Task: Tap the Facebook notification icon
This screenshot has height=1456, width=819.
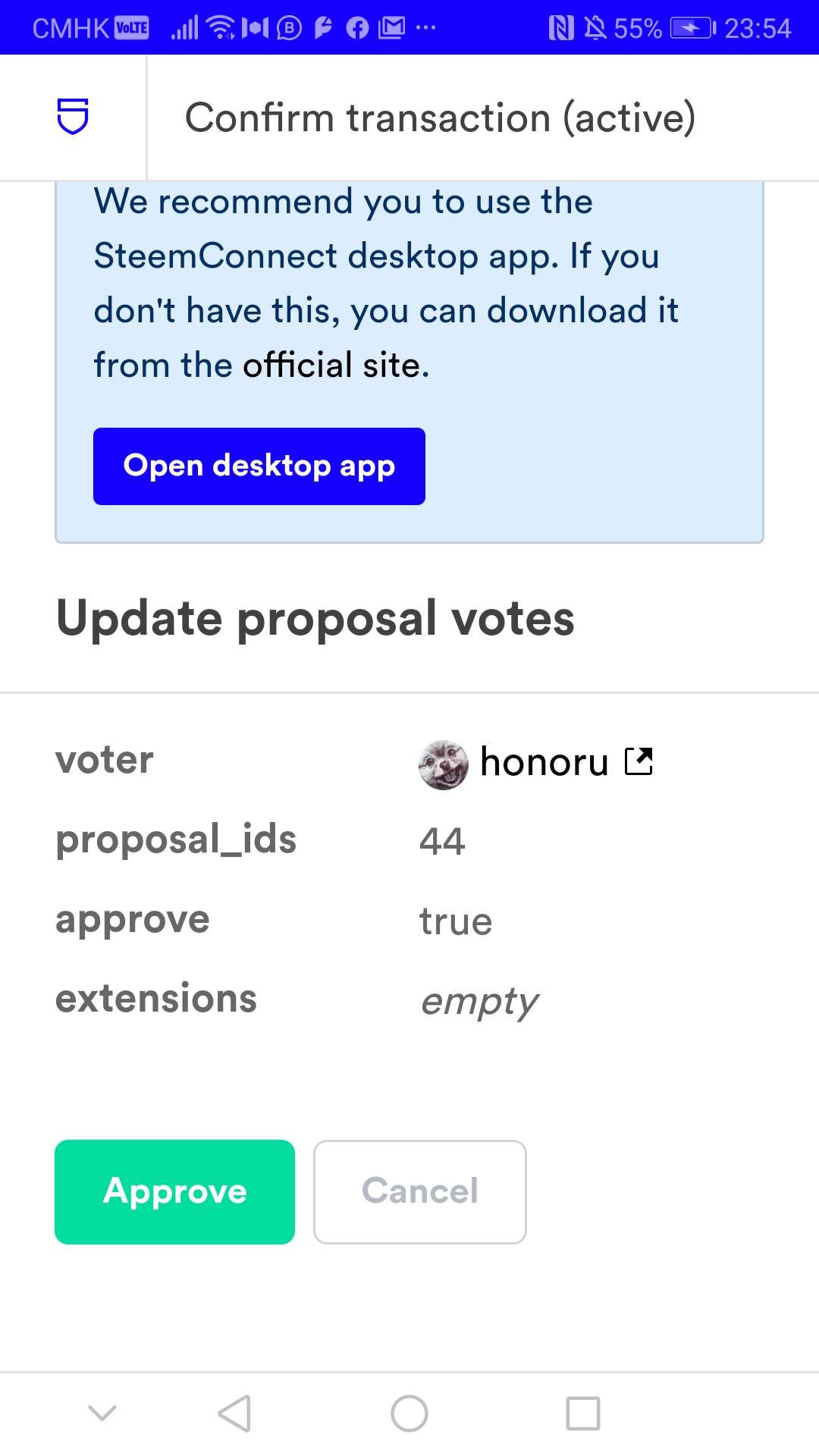Action: pos(357,28)
